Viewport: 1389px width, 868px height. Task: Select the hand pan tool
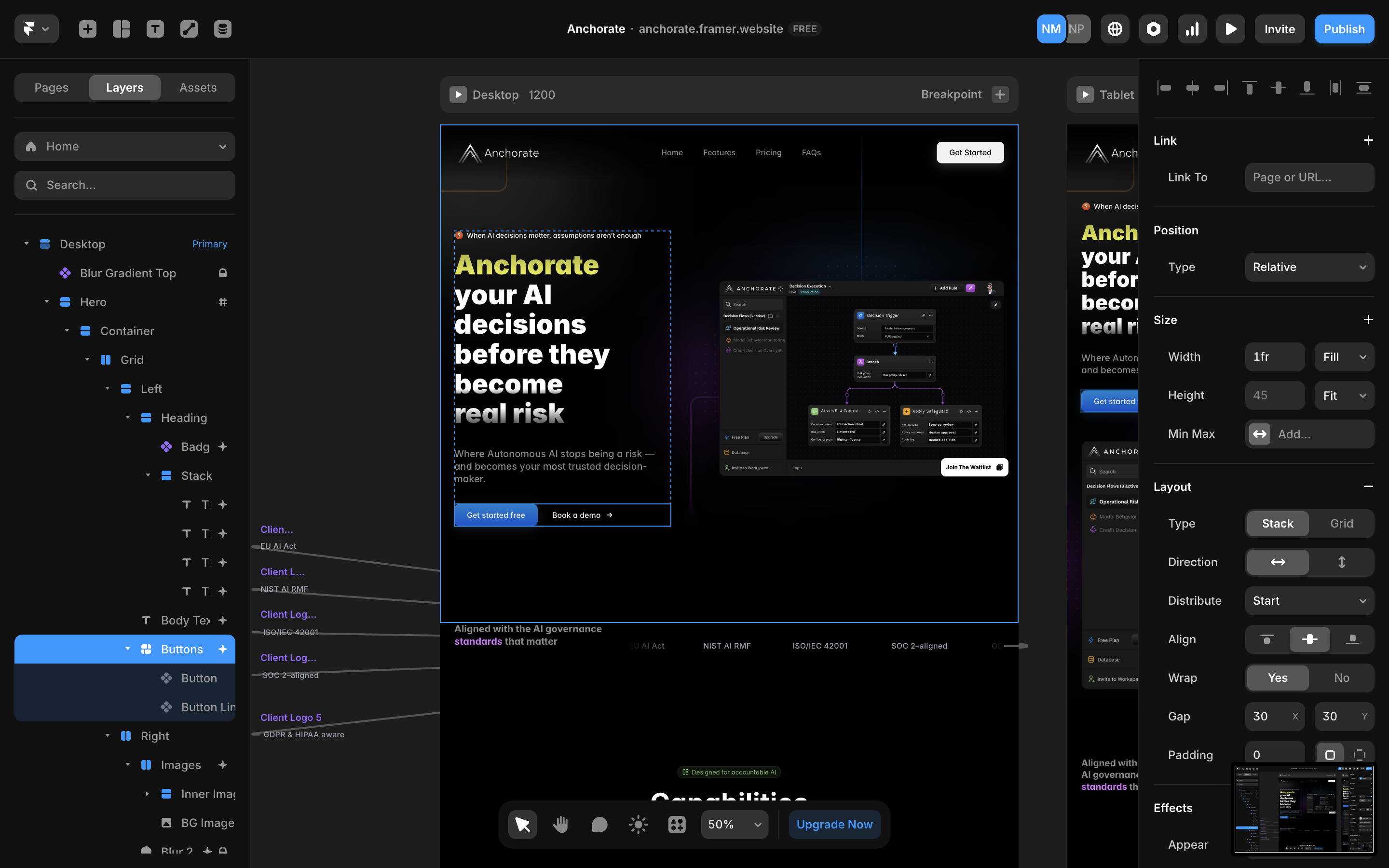[x=560, y=825]
